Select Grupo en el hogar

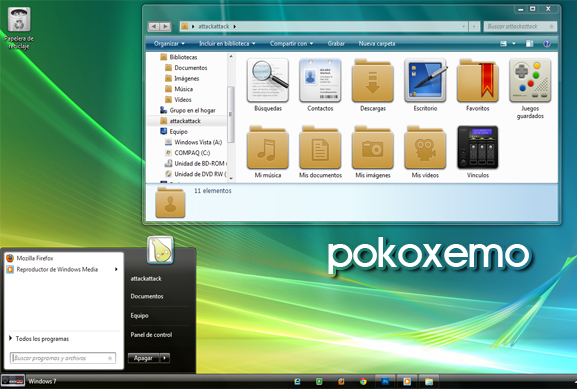point(192,110)
